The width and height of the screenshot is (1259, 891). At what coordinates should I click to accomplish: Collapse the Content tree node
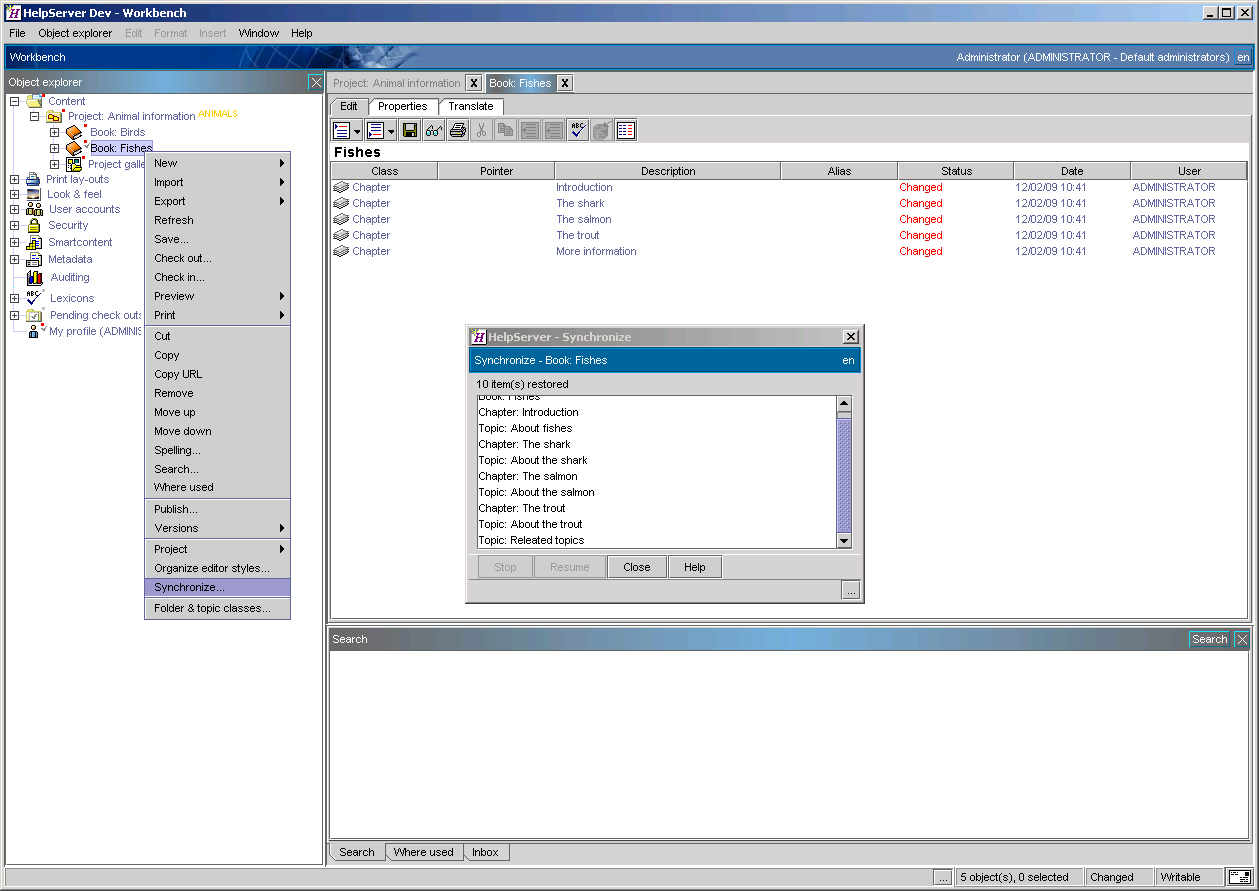[x=15, y=101]
